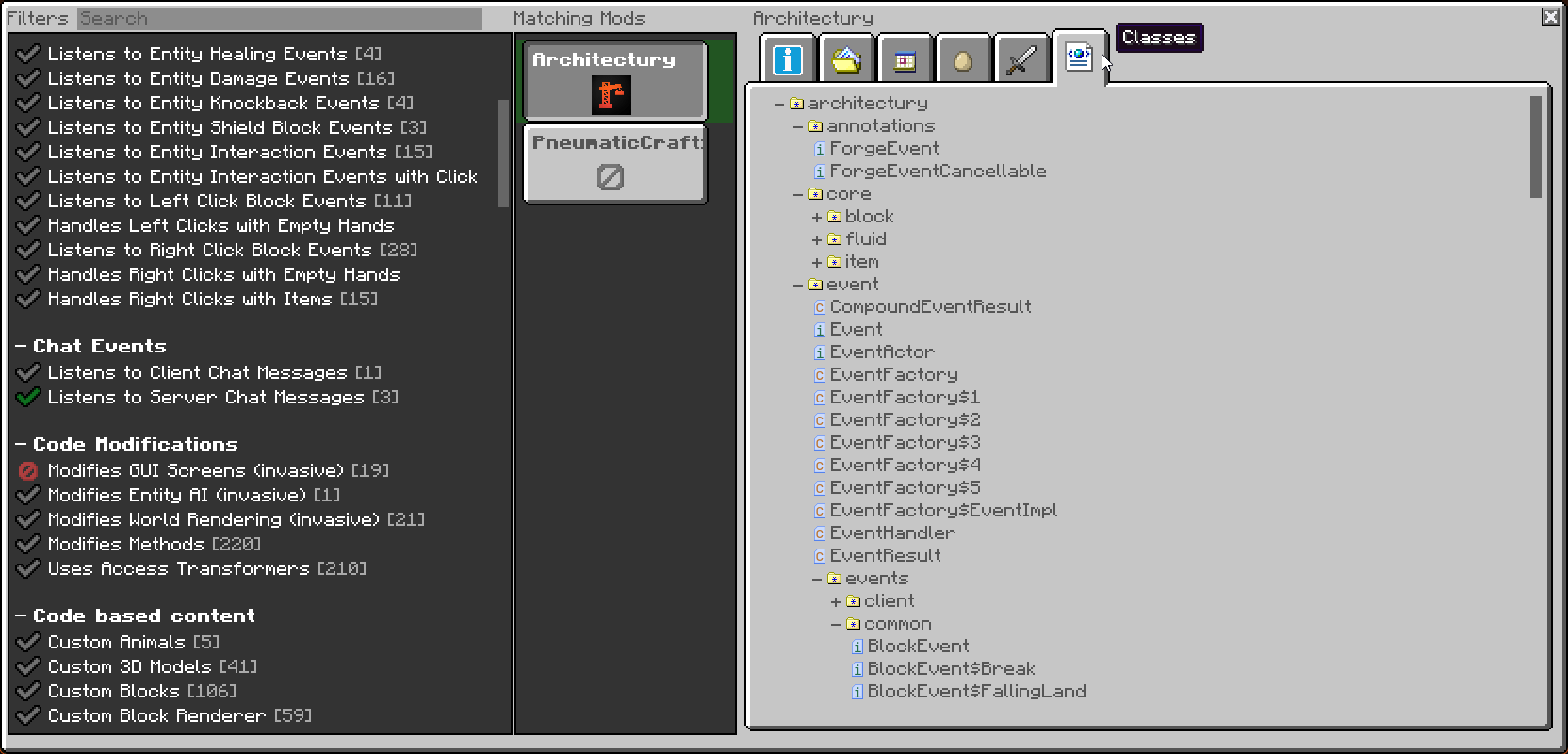Open the yellow folder files tab
The image size is (1568, 754).
(x=846, y=59)
